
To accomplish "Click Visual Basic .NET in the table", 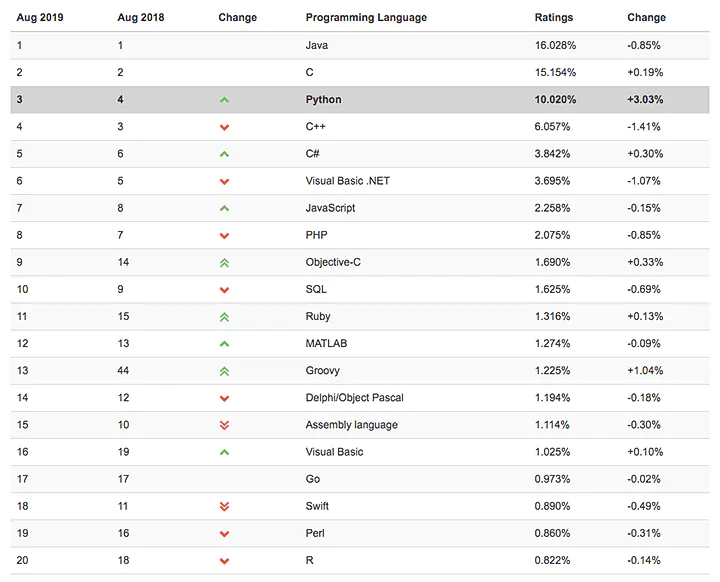I will point(351,181).
